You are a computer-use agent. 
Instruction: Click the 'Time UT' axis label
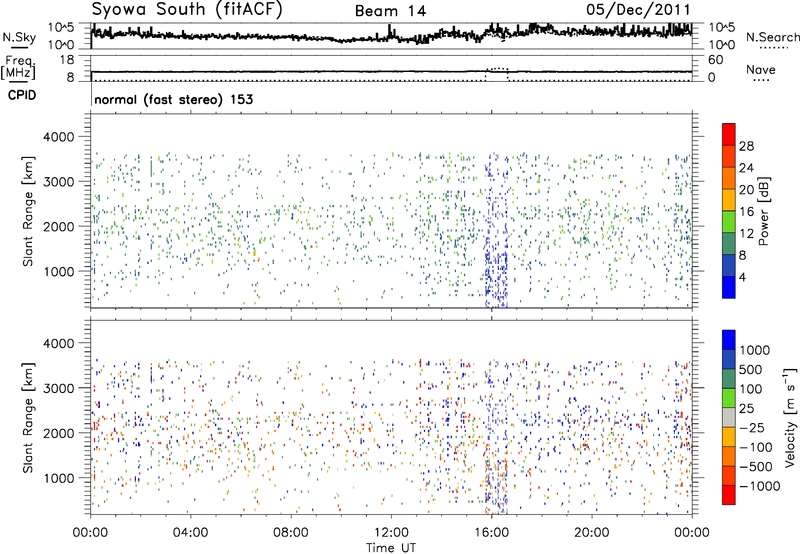391,548
